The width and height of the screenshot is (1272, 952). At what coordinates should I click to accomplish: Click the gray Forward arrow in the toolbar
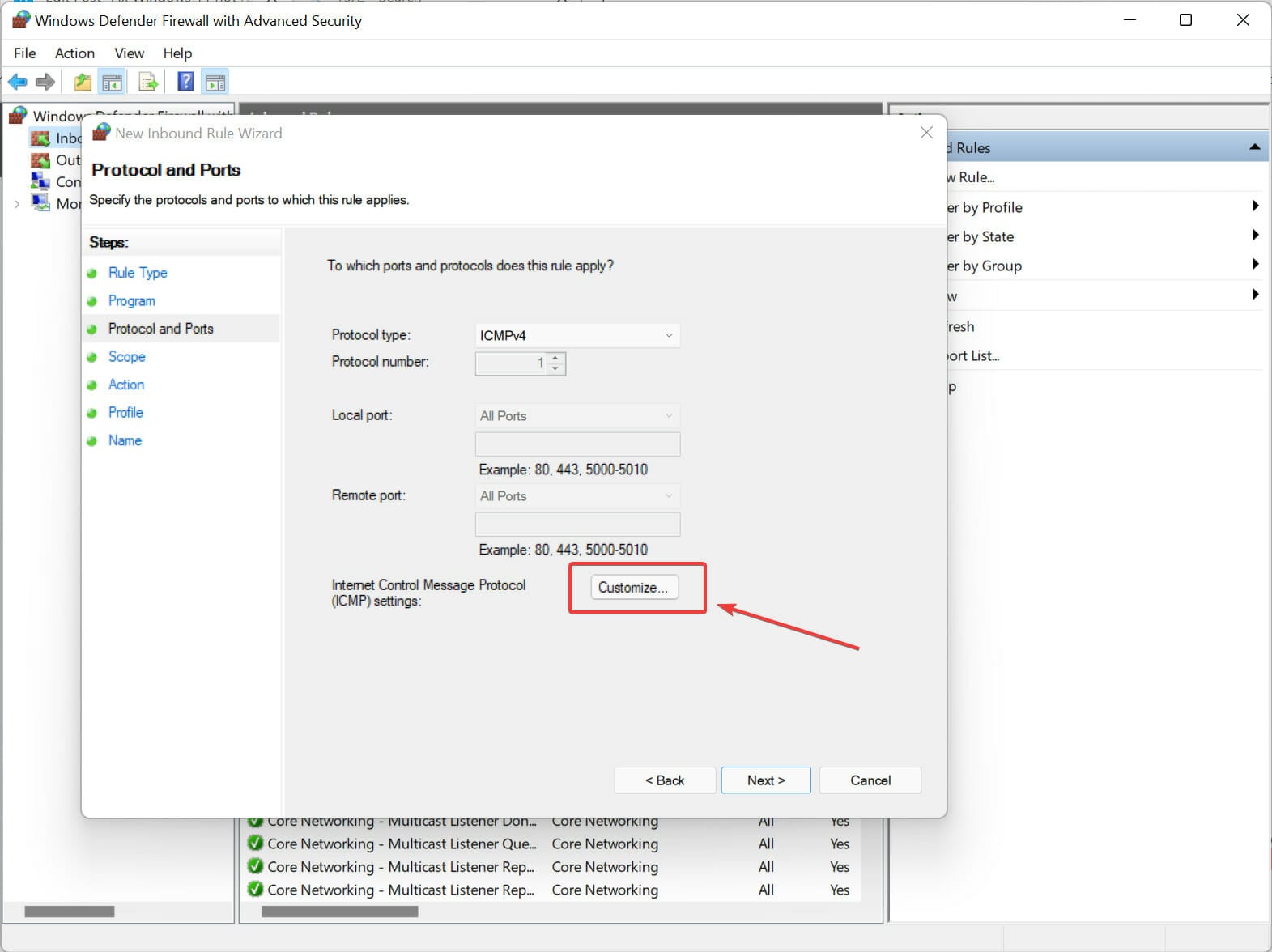[x=45, y=82]
